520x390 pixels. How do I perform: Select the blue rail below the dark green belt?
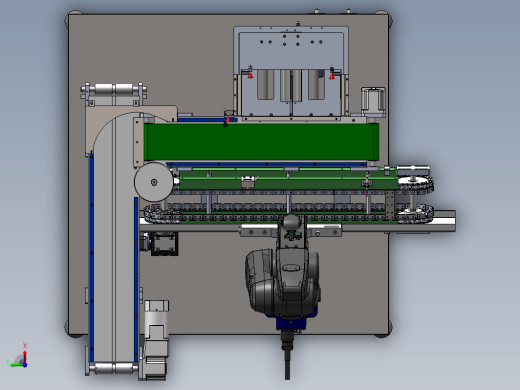(x=267, y=164)
